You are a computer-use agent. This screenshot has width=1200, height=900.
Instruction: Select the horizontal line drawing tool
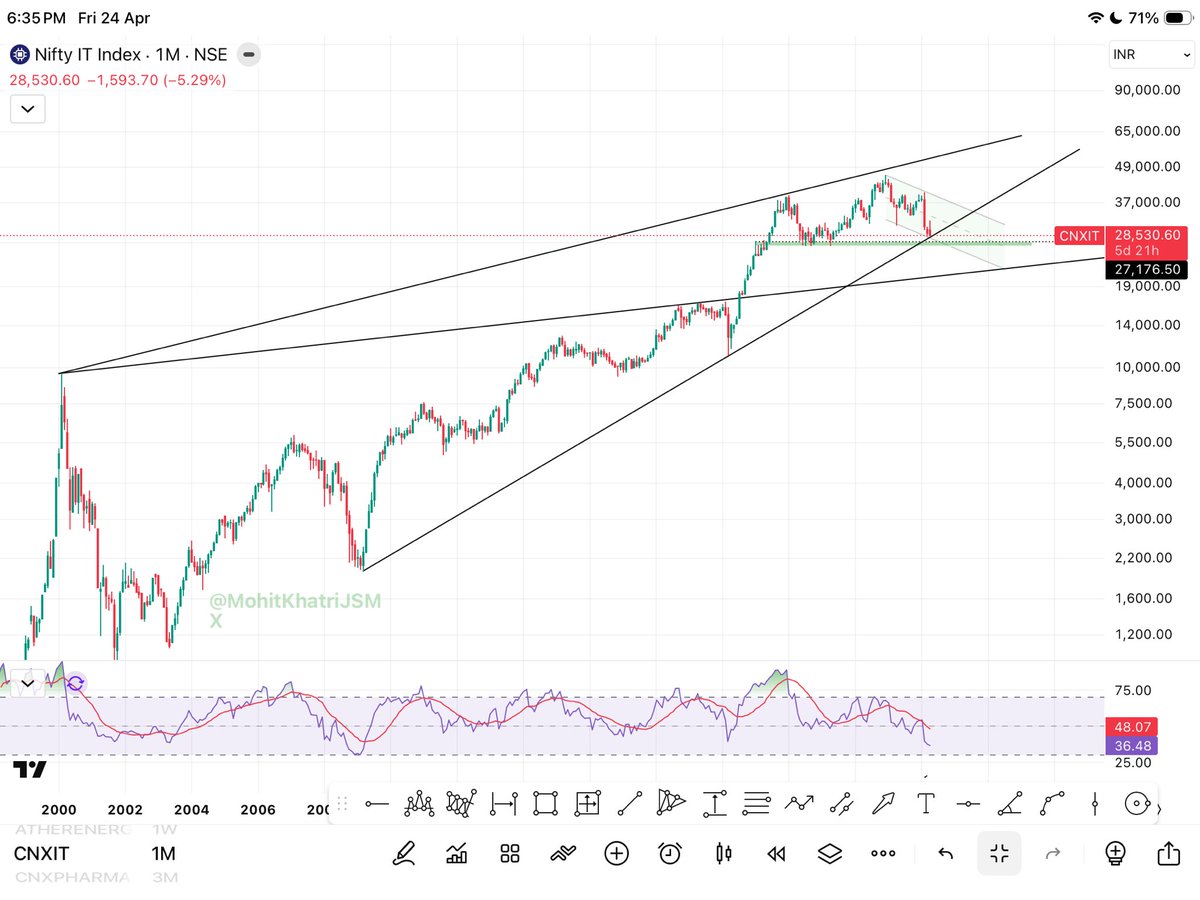tap(377, 803)
